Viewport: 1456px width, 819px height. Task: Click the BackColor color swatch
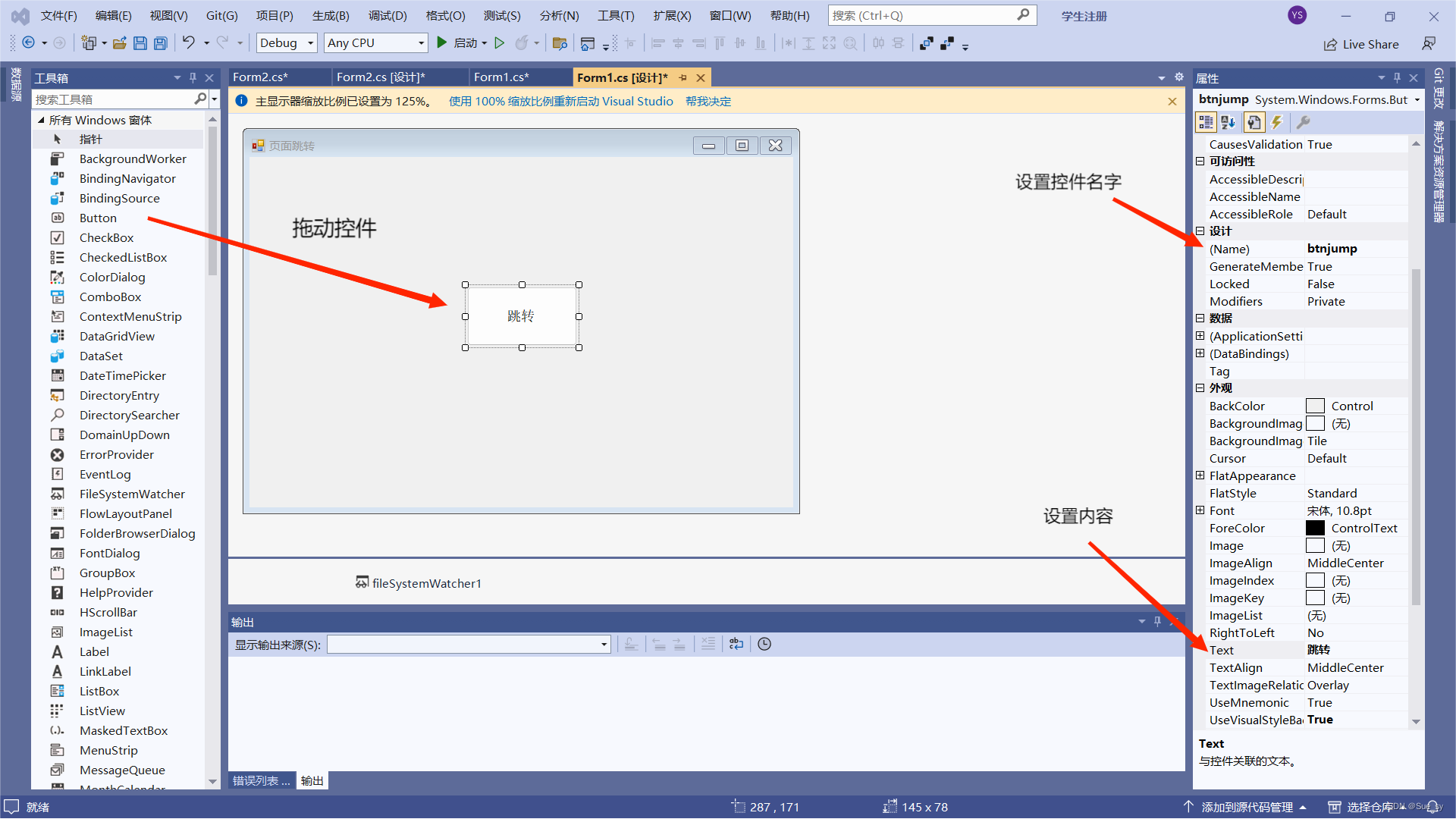[x=1316, y=406]
